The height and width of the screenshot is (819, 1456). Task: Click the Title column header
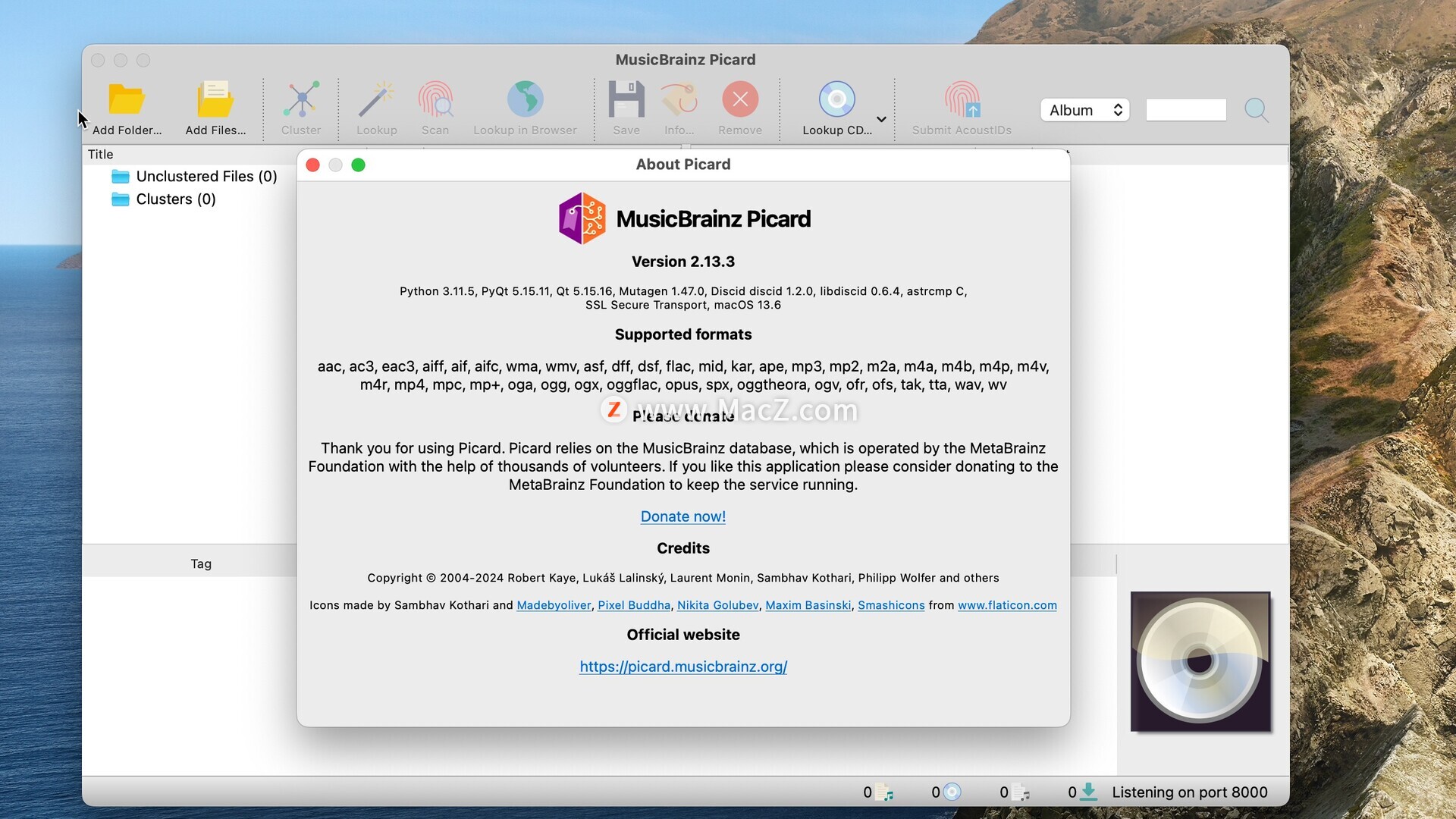pos(101,155)
